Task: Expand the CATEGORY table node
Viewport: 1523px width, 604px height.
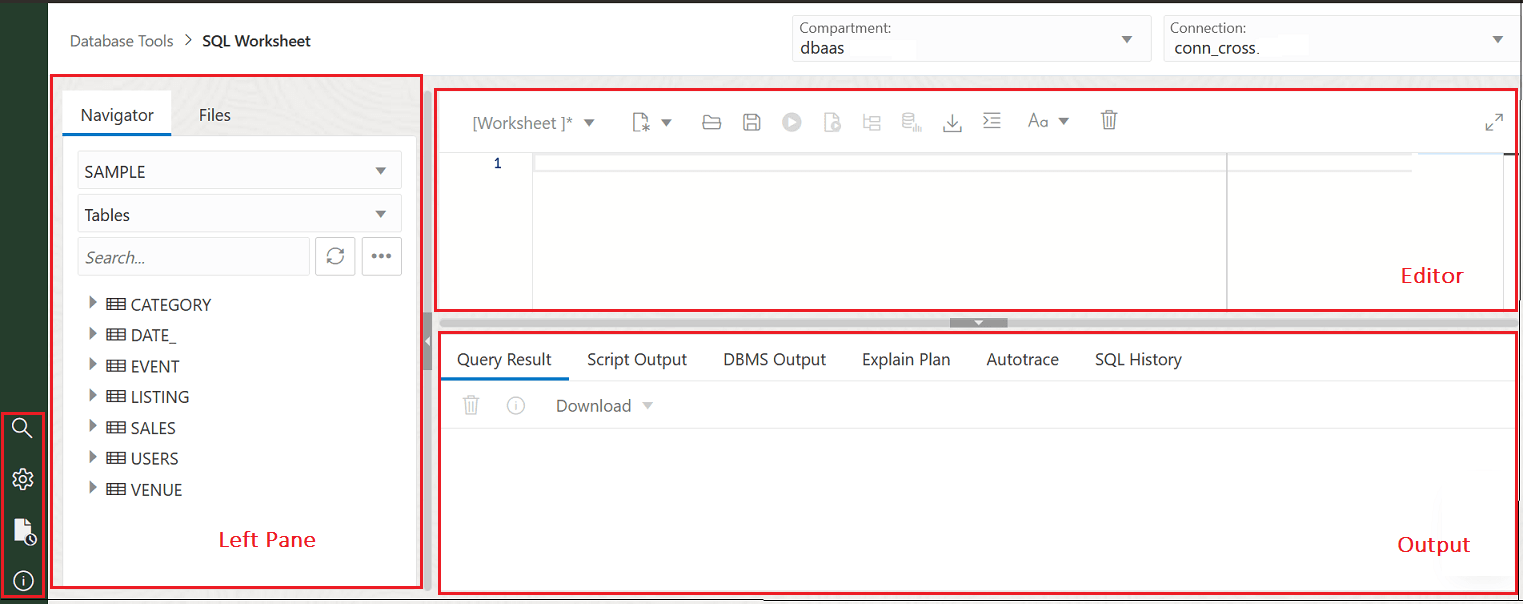Action: click(93, 303)
